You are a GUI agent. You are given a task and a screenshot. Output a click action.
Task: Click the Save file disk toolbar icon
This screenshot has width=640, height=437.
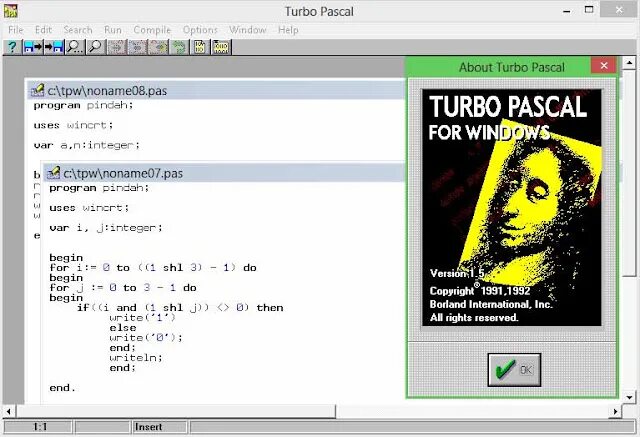[53, 47]
